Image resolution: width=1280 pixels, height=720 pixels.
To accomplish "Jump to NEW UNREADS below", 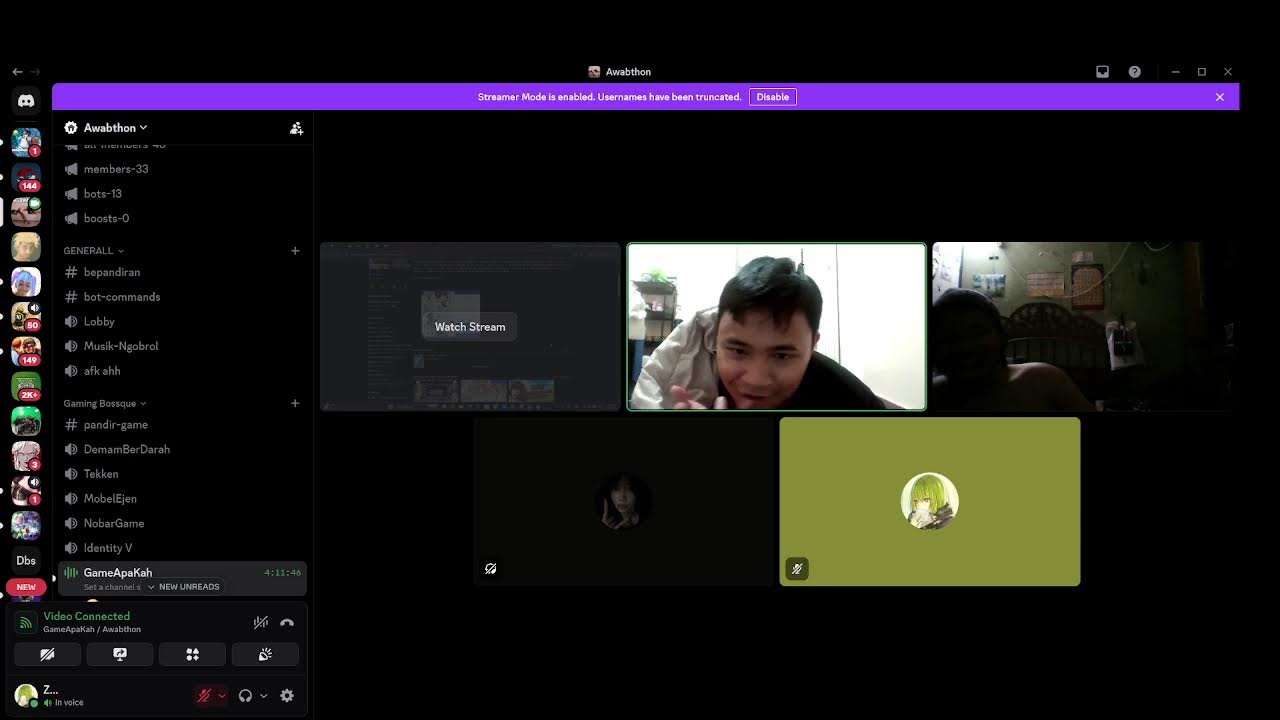I will click(x=183, y=587).
